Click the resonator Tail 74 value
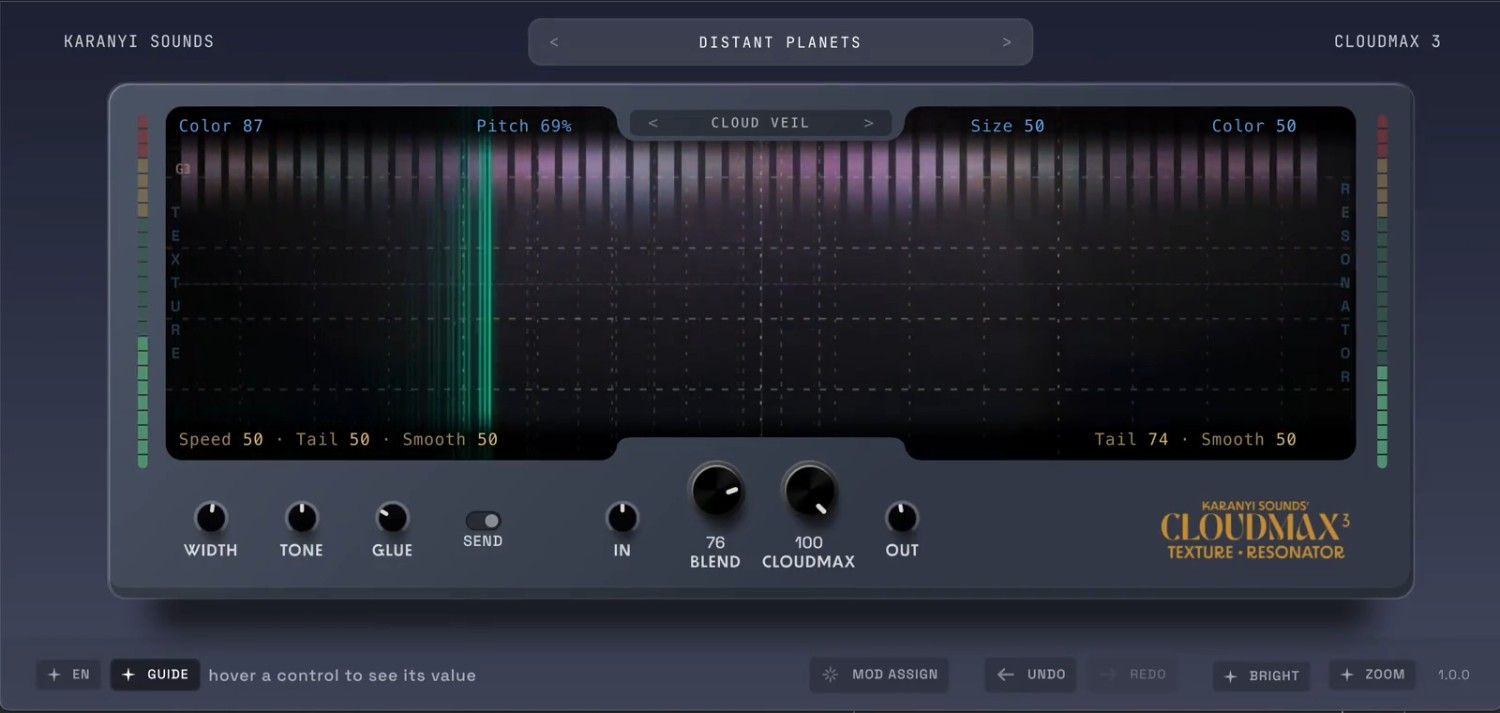1500x713 pixels. tap(1131, 440)
